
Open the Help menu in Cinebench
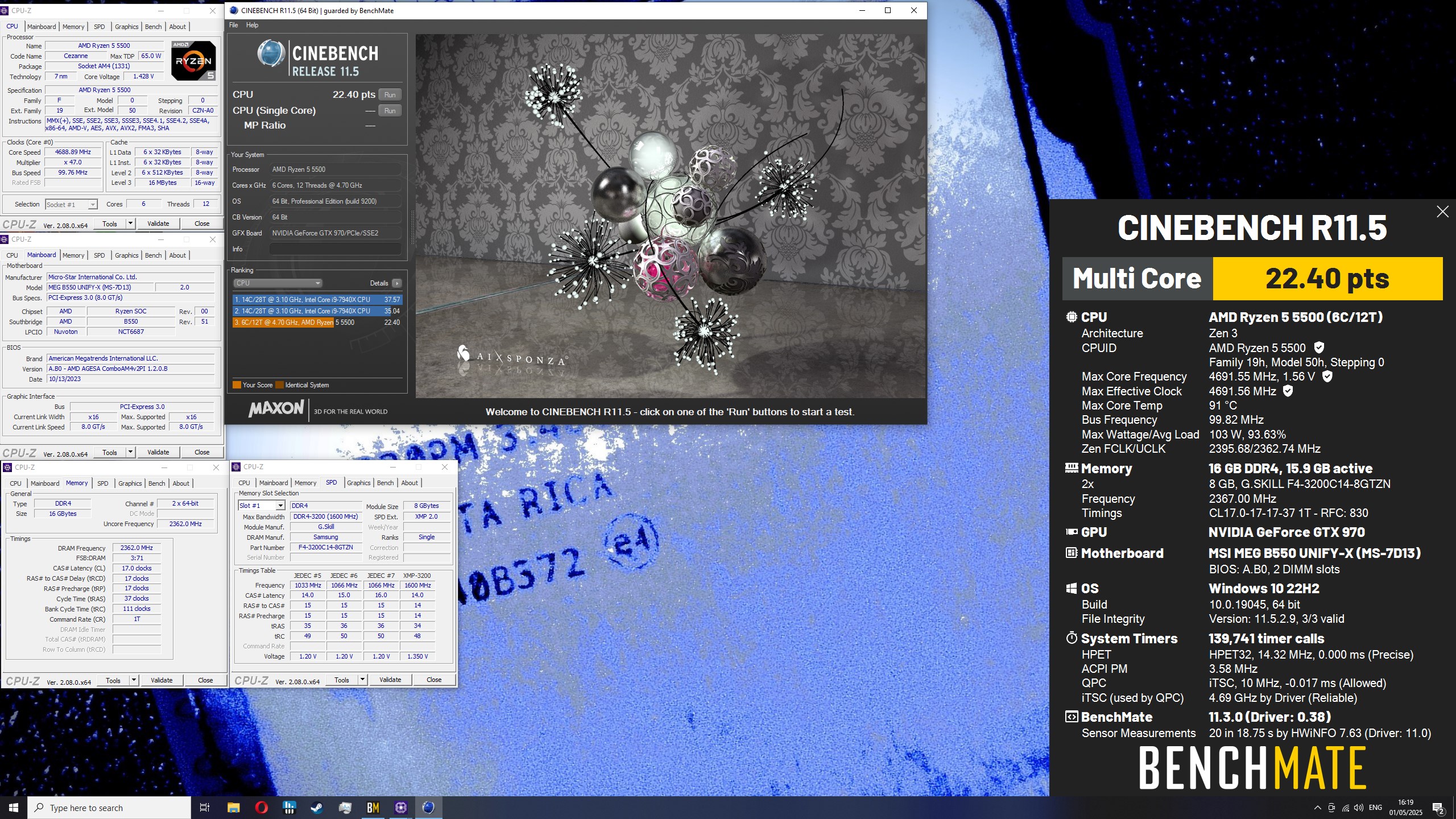(252, 25)
